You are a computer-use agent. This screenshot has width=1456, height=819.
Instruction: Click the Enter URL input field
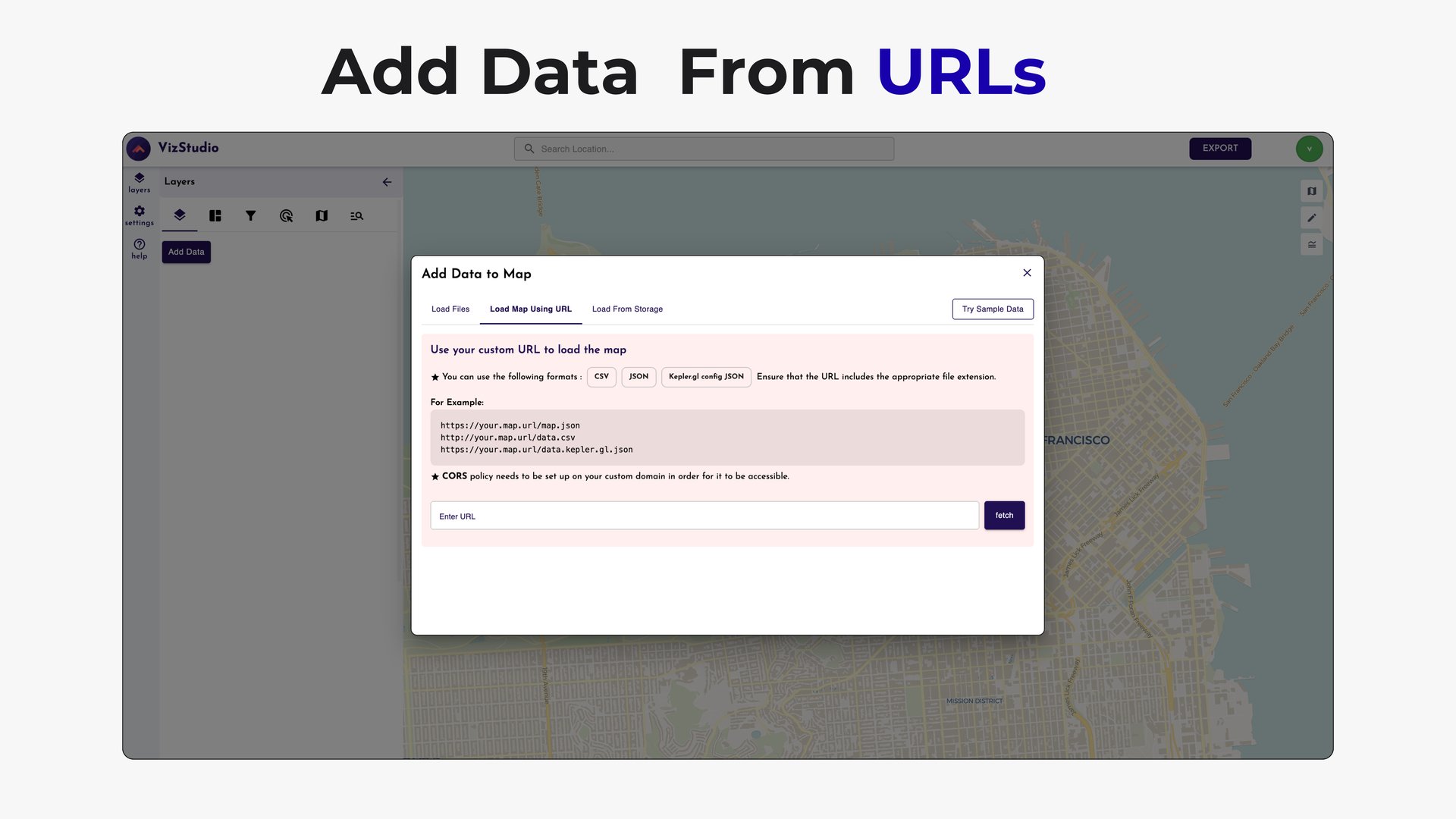pyautogui.click(x=704, y=516)
